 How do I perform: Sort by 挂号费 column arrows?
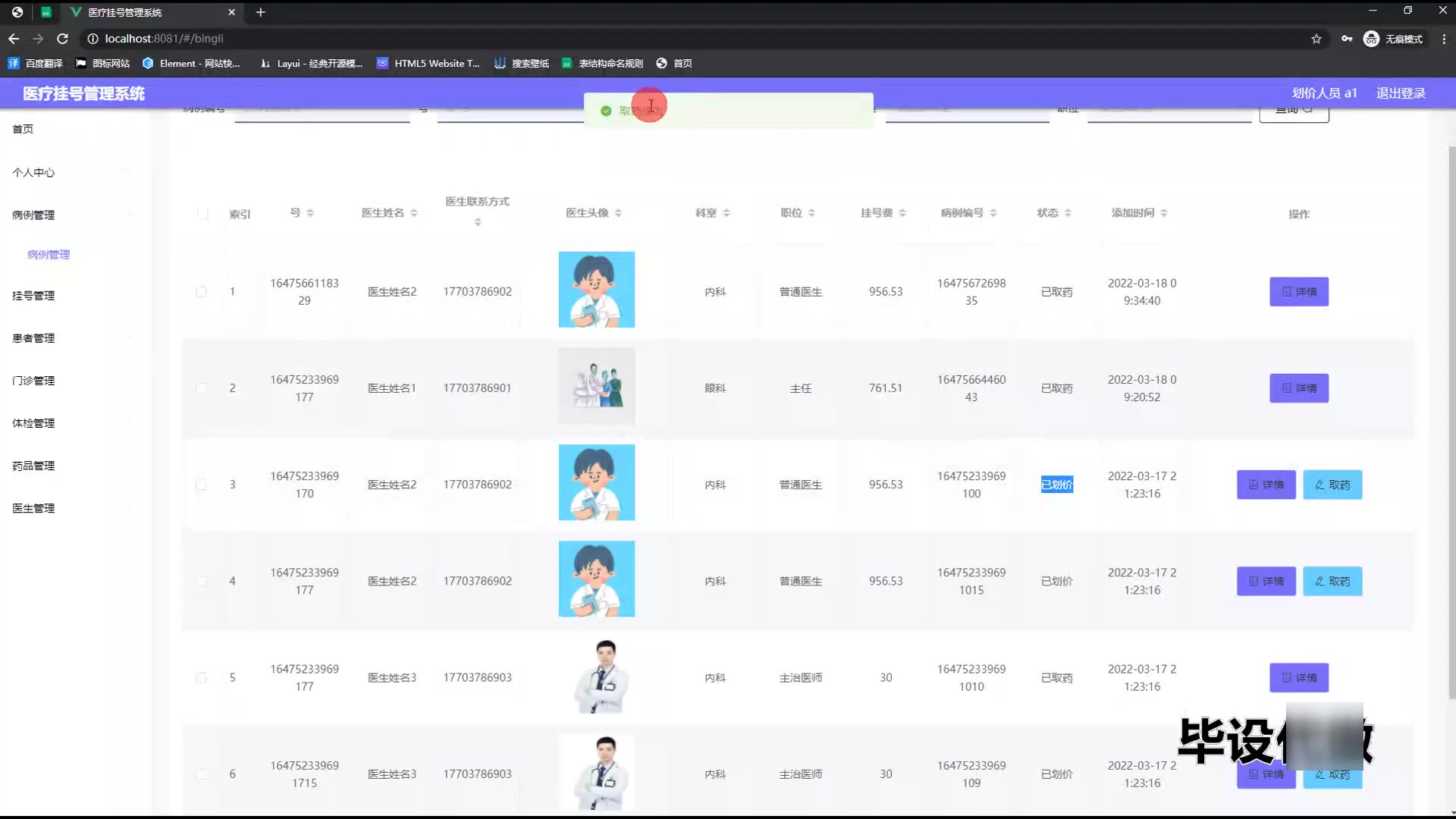tap(902, 213)
